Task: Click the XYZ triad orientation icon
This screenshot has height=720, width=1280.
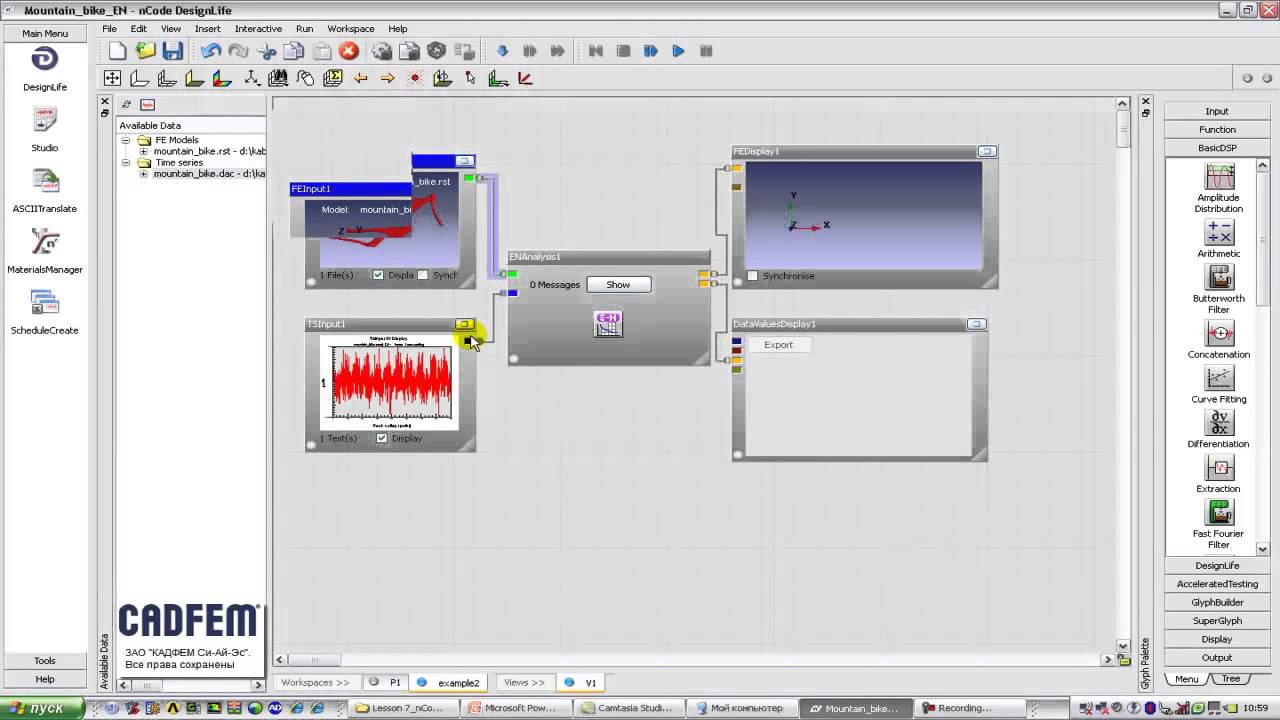Action: click(x=250, y=78)
